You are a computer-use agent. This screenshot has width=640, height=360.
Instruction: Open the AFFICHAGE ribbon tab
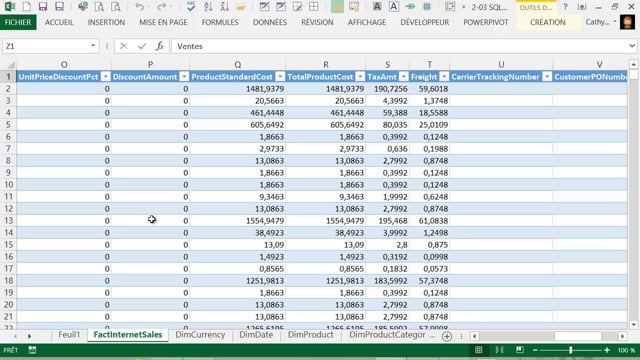(367, 22)
